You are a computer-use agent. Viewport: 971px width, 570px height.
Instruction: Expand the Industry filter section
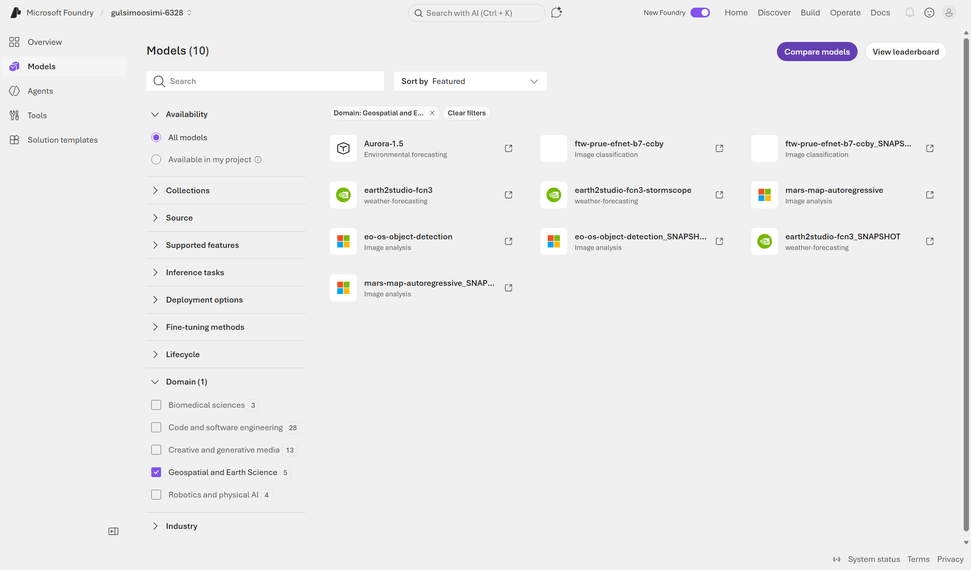click(226, 526)
